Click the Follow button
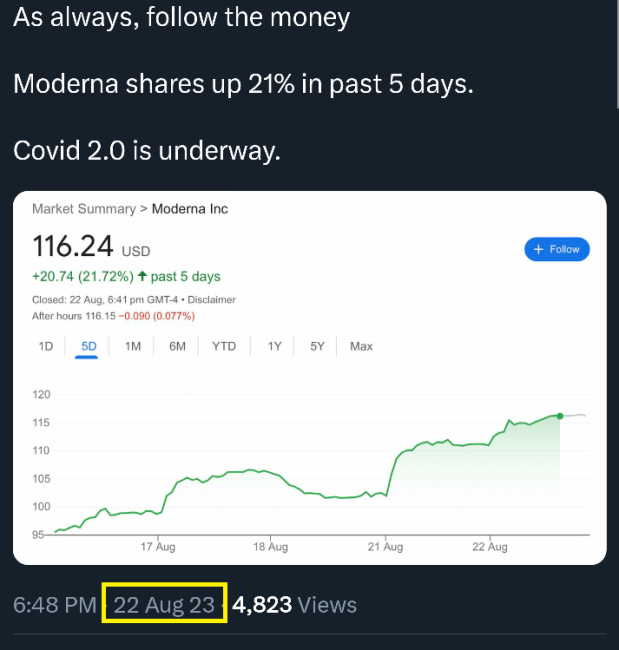619x650 pixels. [x=557, y=249]
